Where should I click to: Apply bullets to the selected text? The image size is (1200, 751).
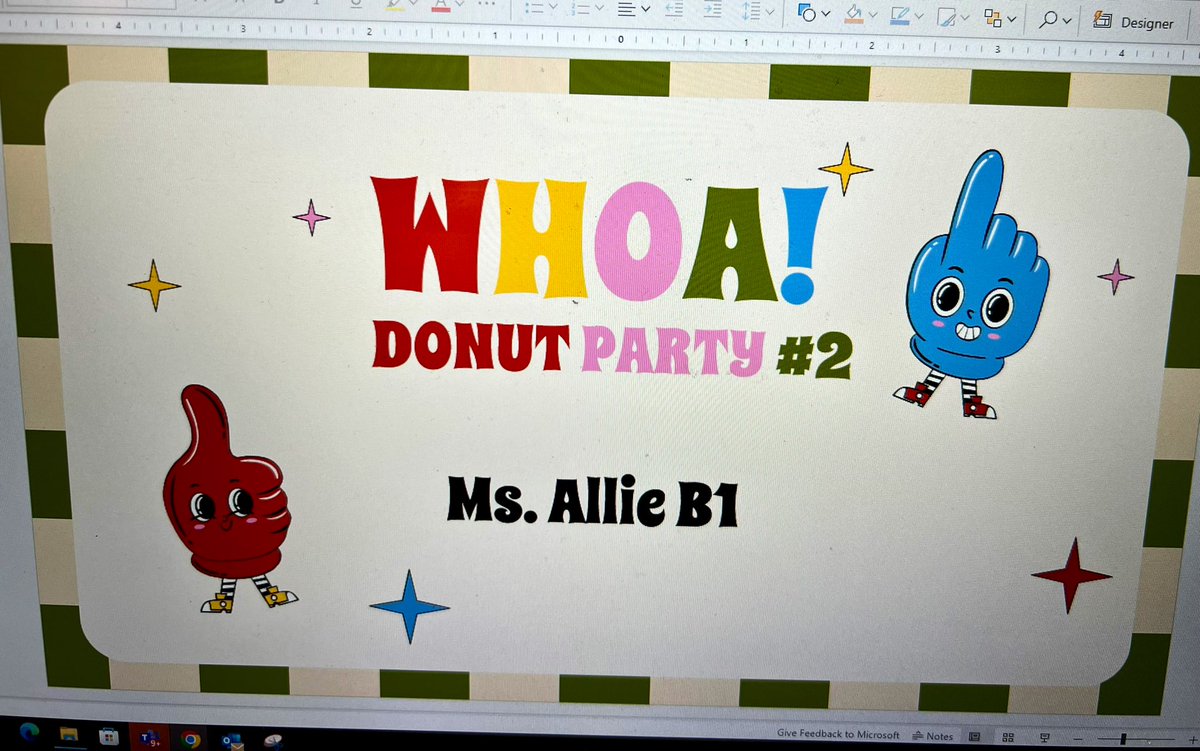[536, 7]
